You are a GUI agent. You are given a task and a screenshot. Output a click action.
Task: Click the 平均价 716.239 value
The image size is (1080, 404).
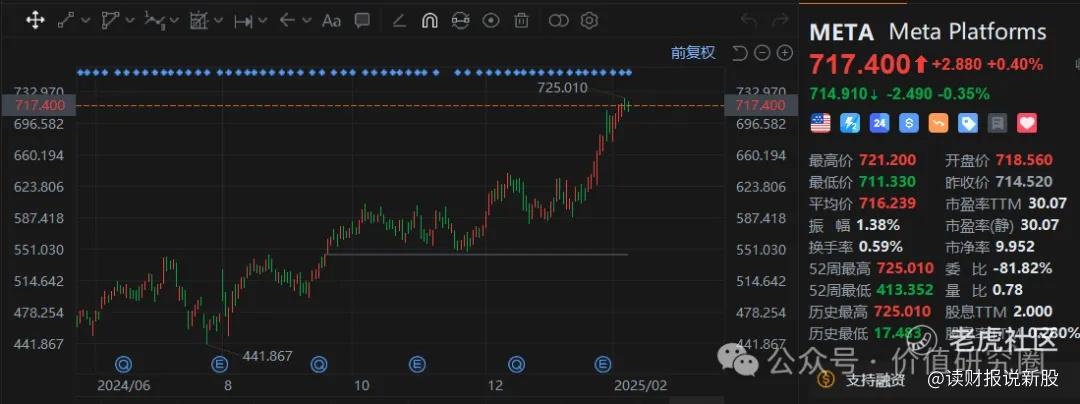pos(886,203)
